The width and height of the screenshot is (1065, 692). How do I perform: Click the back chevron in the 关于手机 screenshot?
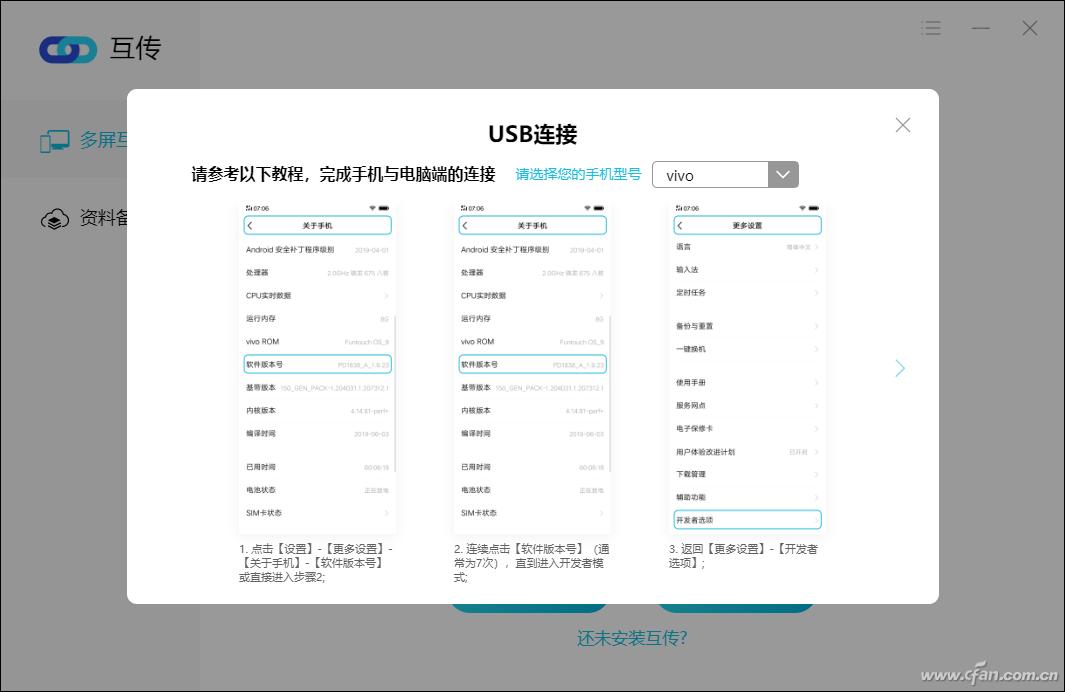tap(252, 225)
